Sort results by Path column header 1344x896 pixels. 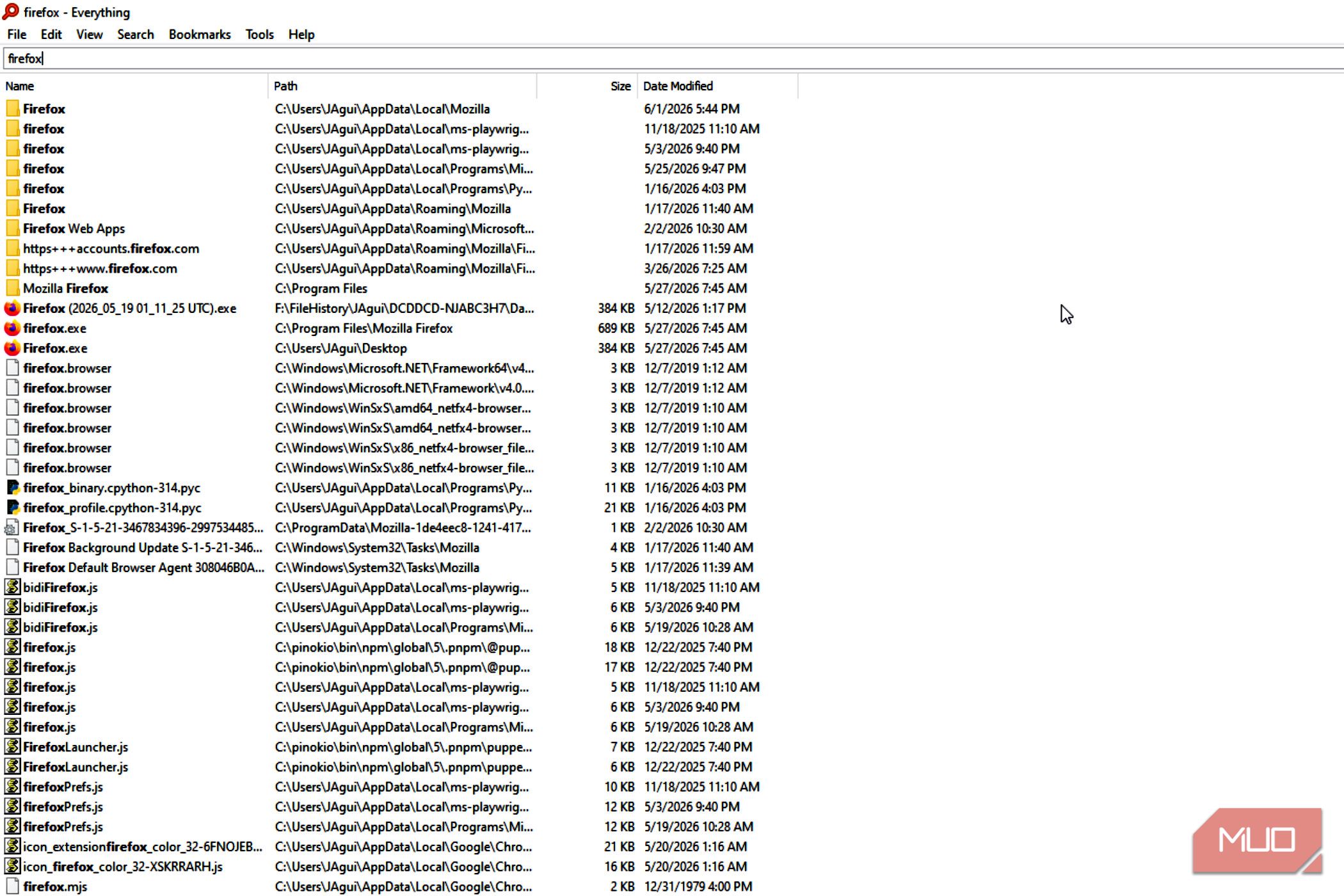pos(403,86)
